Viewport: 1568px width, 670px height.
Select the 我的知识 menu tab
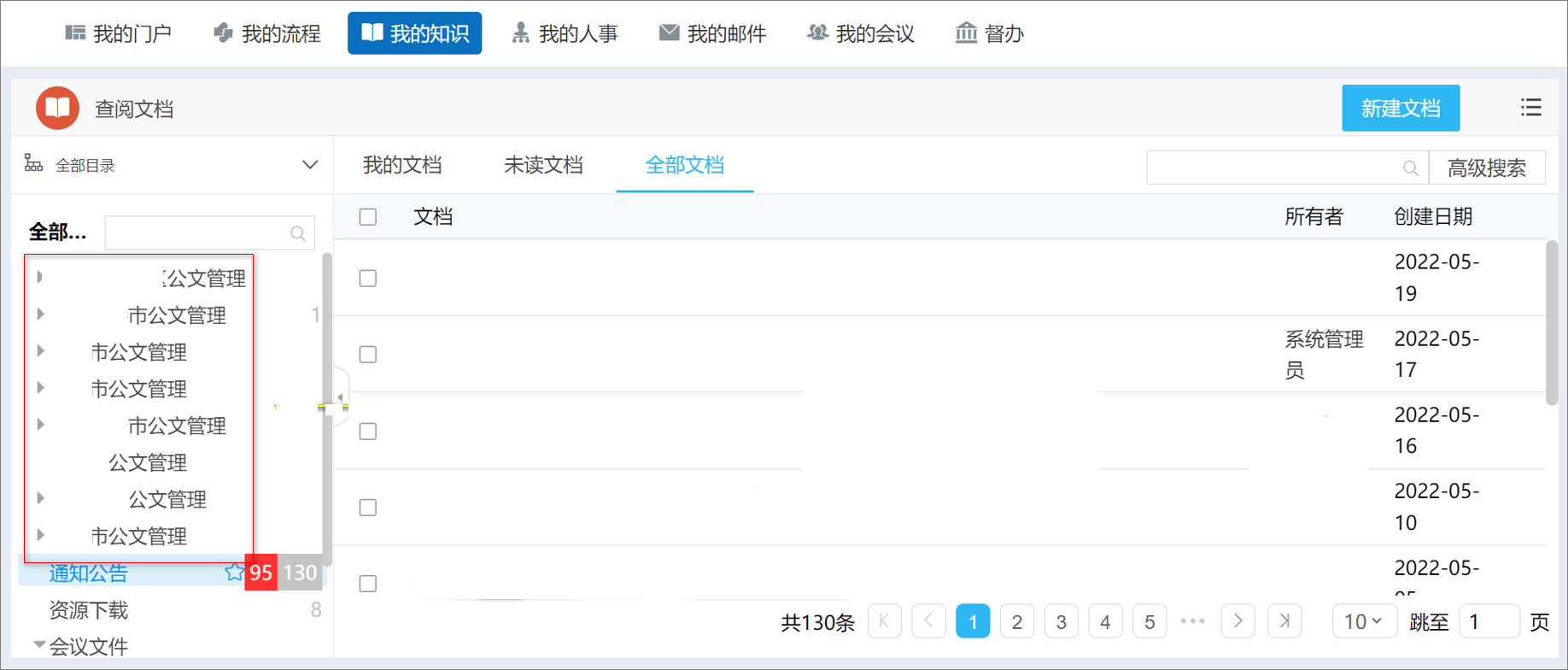click(415, 33)
